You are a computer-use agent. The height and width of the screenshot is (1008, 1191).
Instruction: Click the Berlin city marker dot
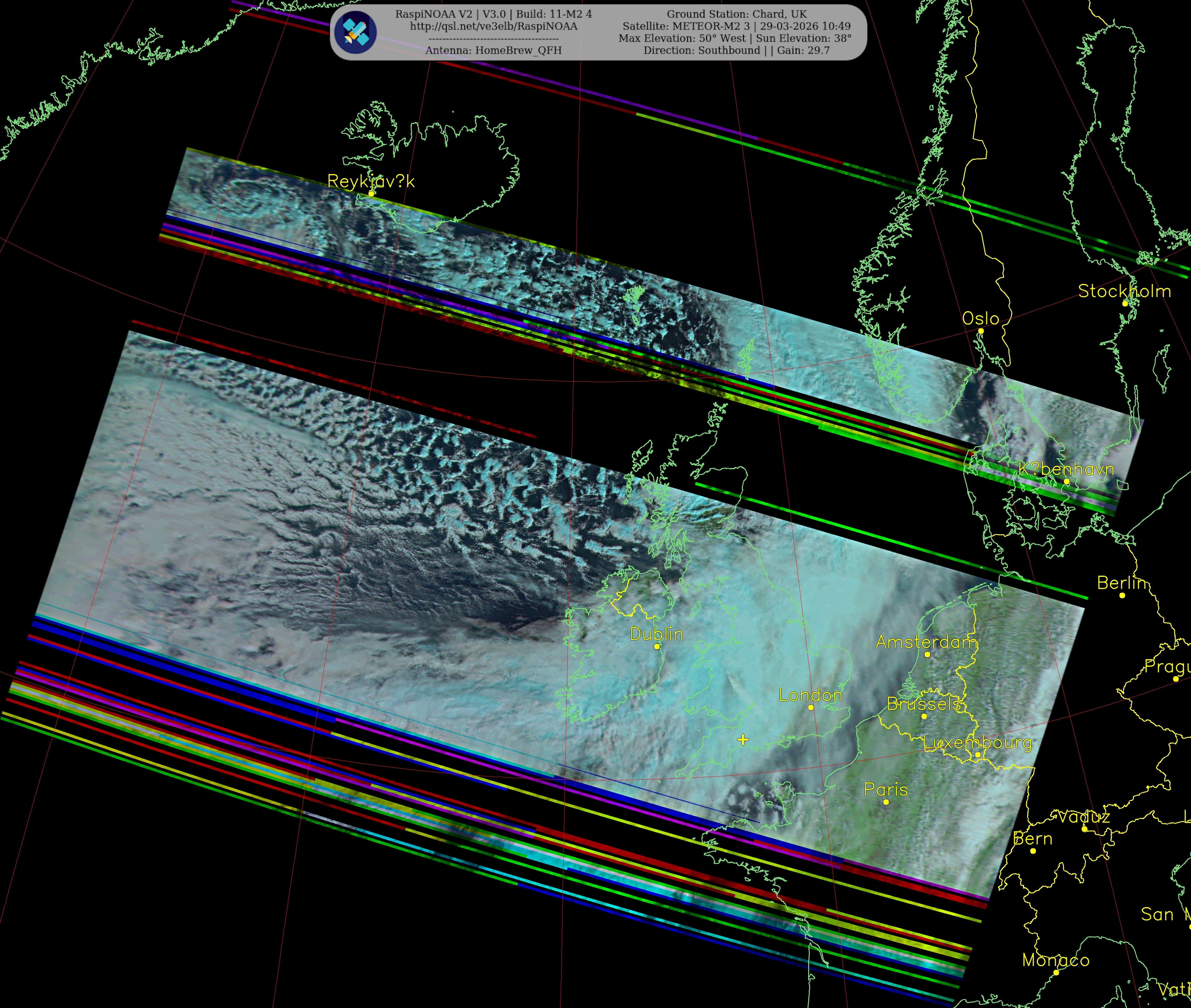[1122, 595]
